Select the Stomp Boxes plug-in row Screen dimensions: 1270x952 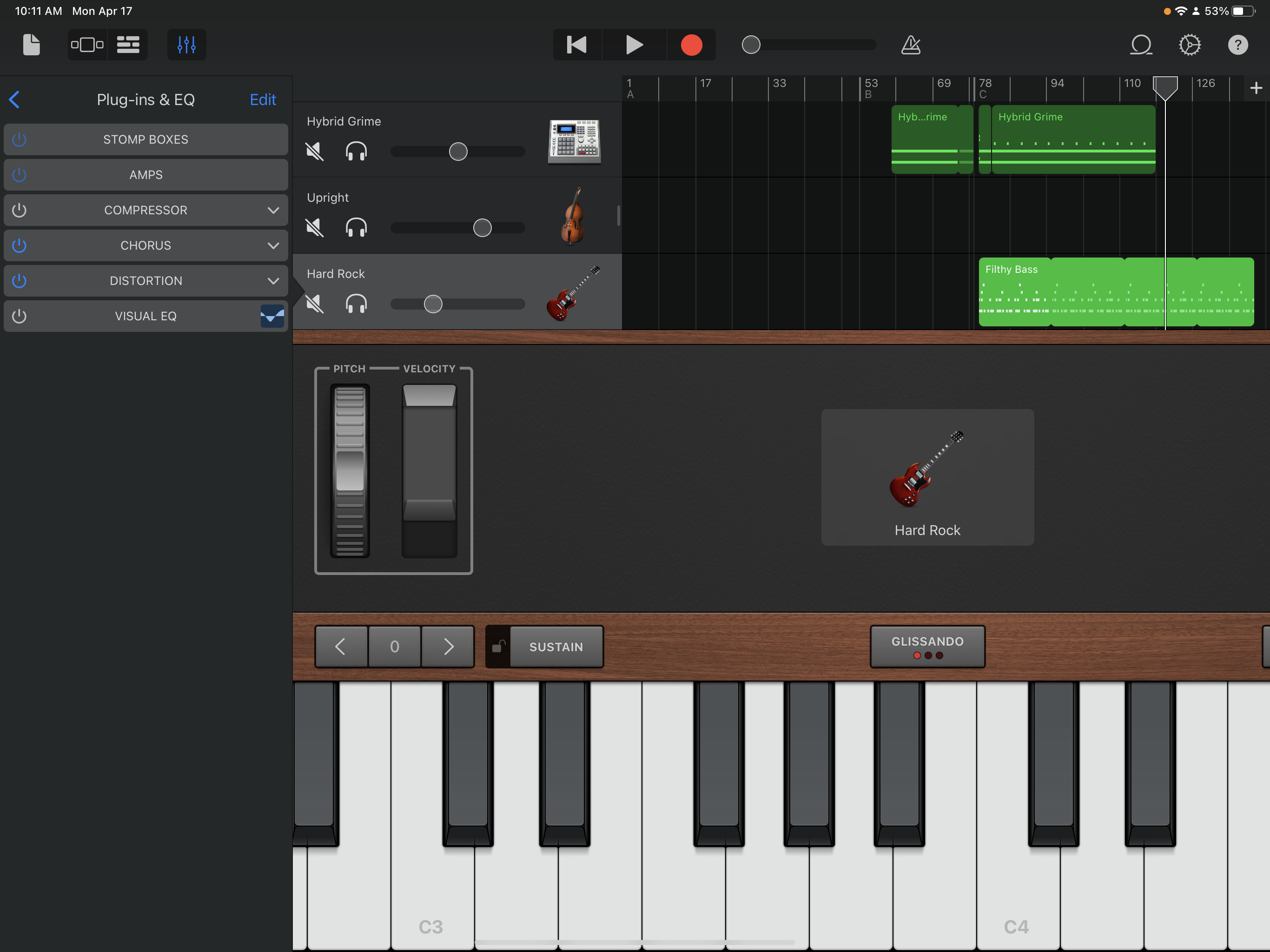click(145, 139)
